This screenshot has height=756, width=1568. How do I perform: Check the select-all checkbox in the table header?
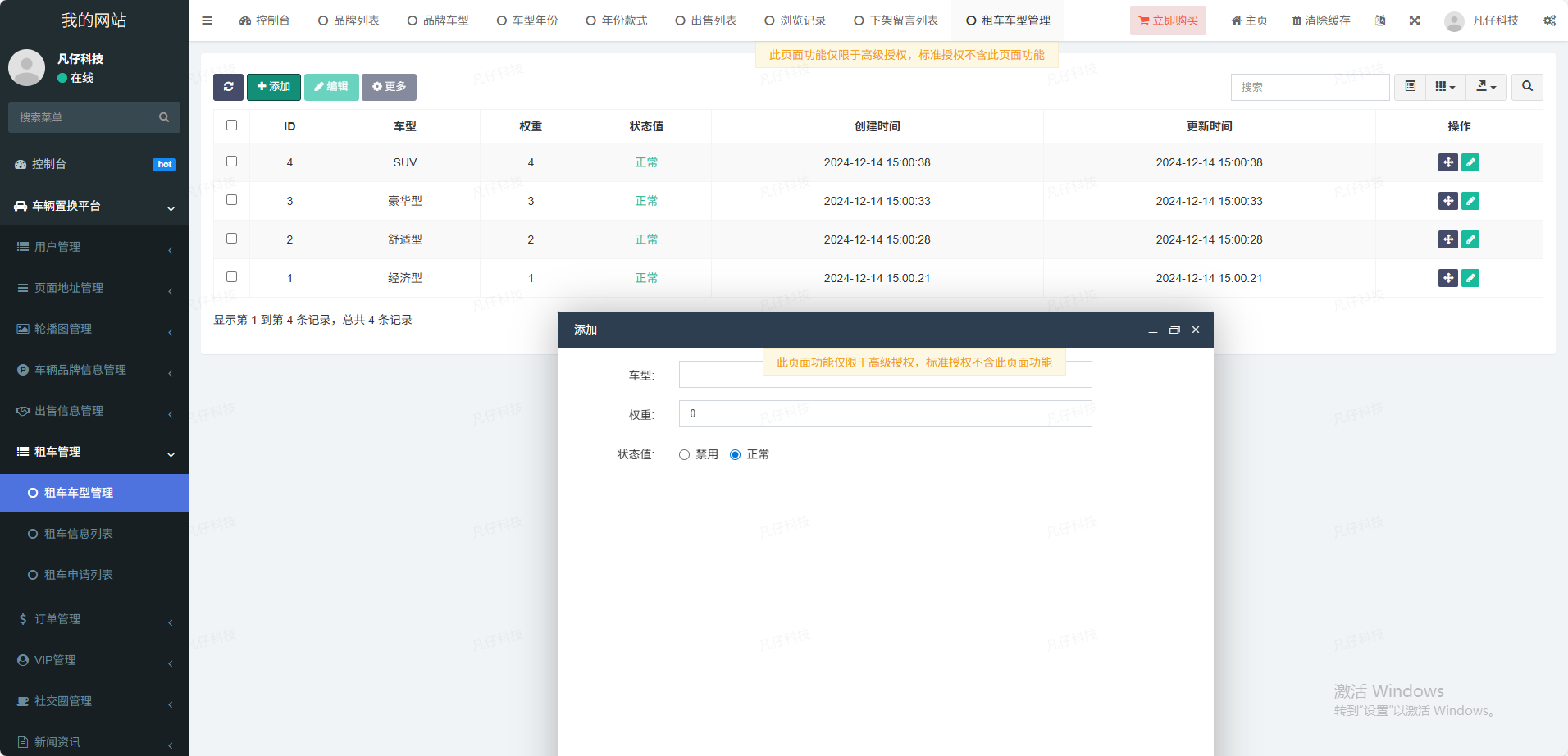tap(231, 125)
